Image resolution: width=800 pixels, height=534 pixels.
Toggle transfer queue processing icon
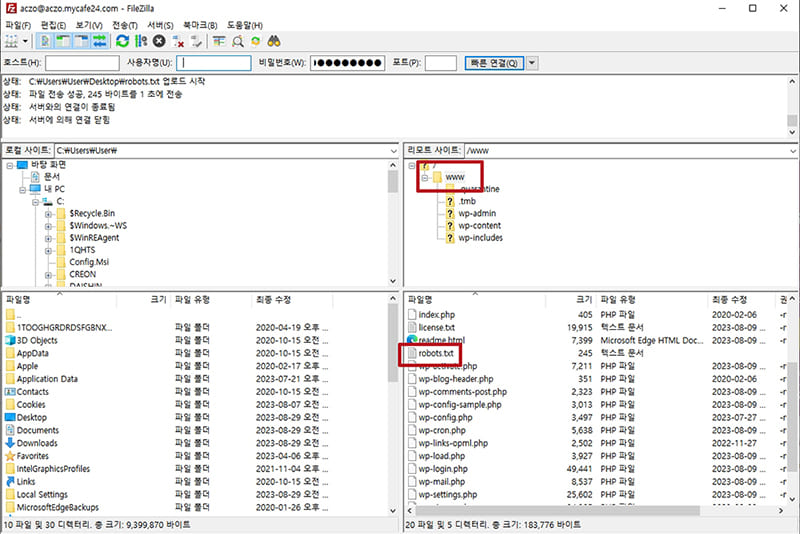click(x=141, y=41)
